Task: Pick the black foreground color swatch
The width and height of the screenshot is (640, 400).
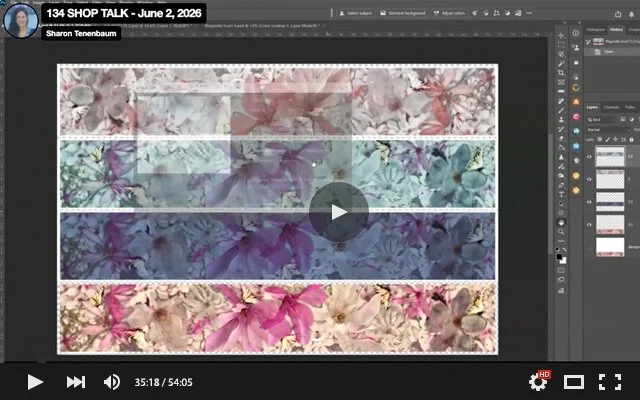Action: click(559, 257)
